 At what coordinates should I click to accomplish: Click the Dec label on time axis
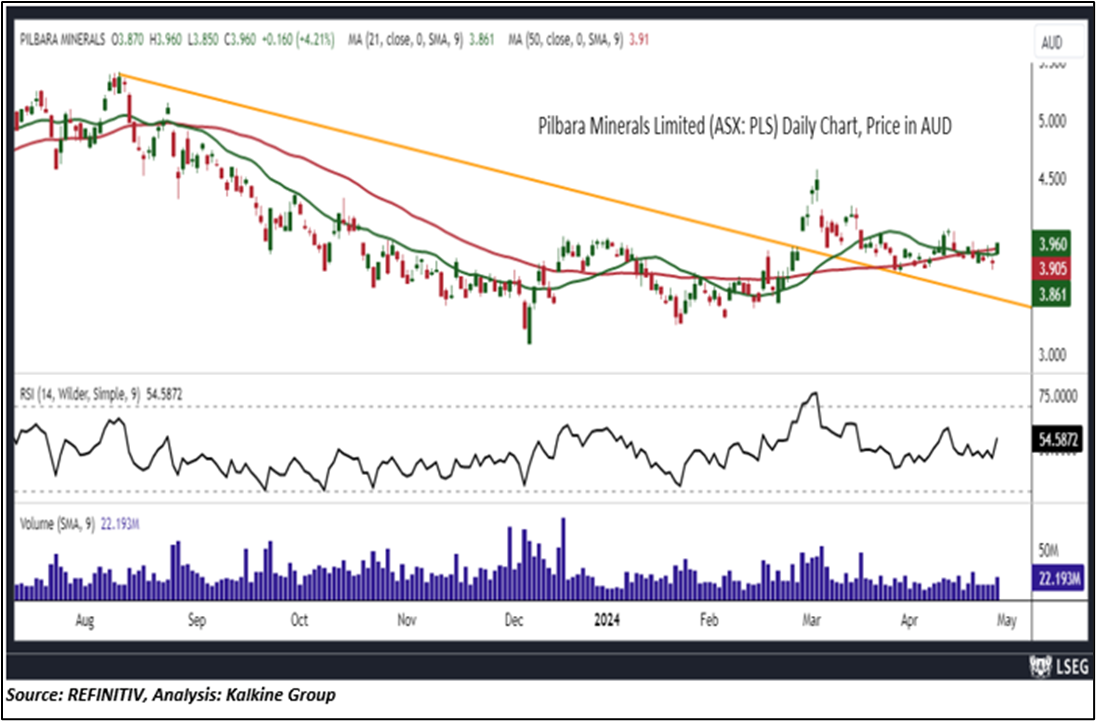pyautogui.click(x=514, y=620)
